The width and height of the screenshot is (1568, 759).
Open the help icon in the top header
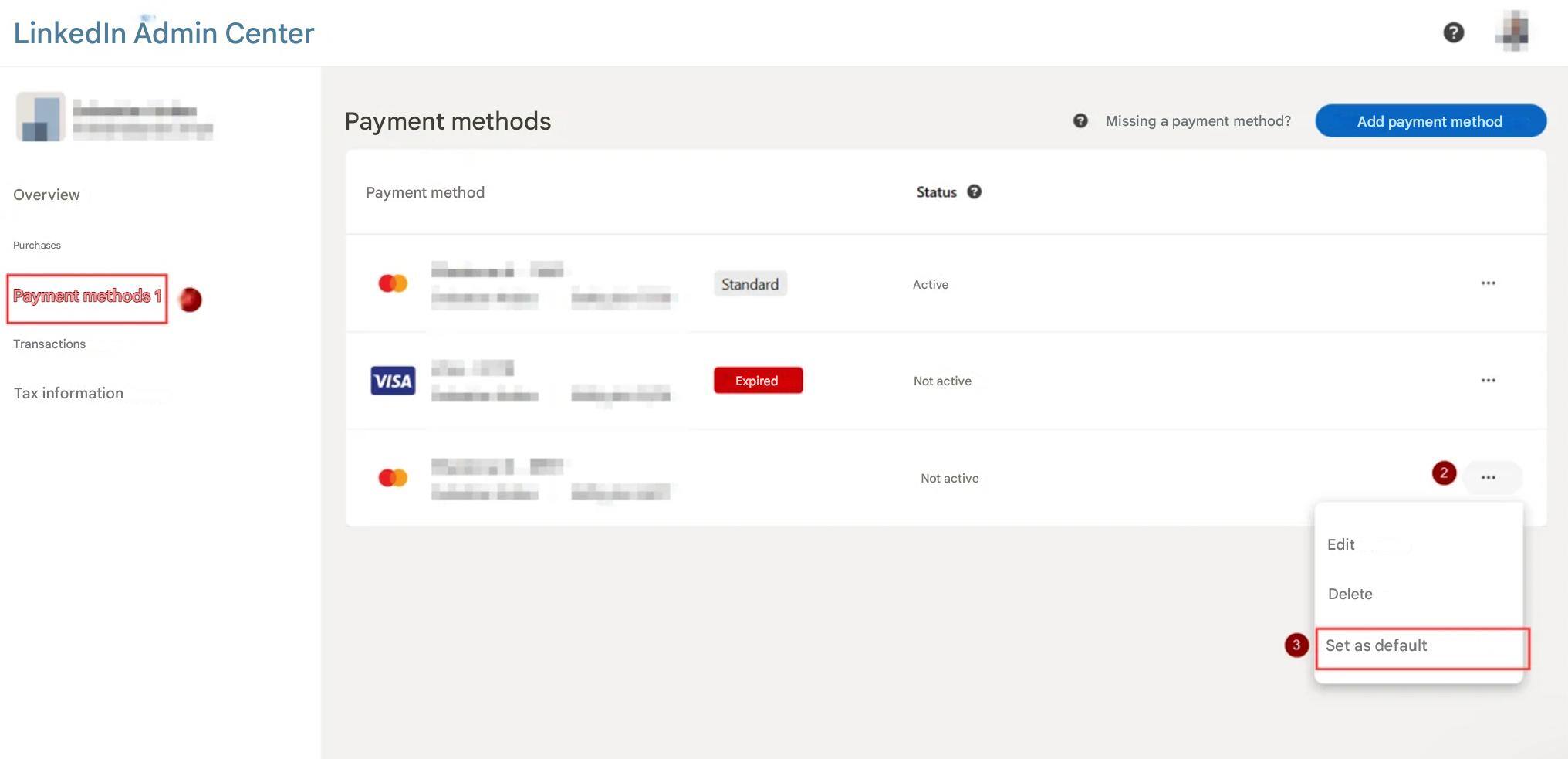(x=1453, y=32)
